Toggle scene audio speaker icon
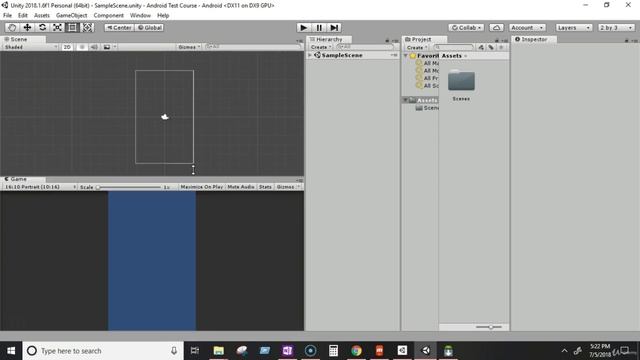This screenshot has width=640, height=360. 94,47
